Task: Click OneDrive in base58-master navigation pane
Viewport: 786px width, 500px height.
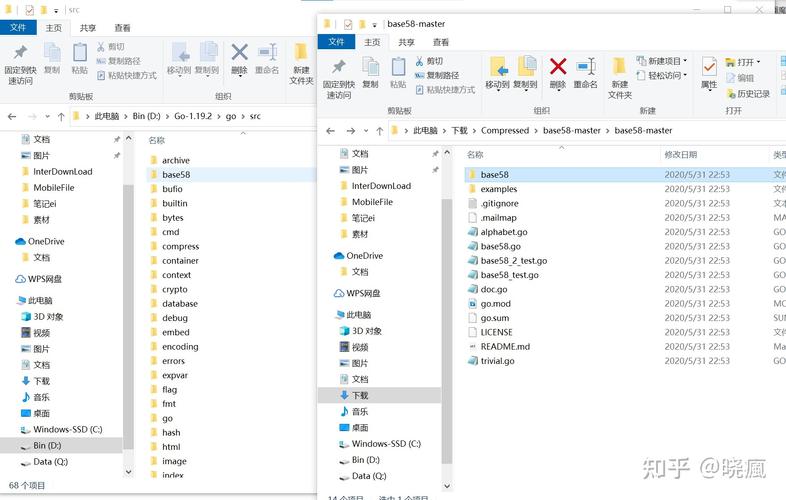Action: pos(364,256)
